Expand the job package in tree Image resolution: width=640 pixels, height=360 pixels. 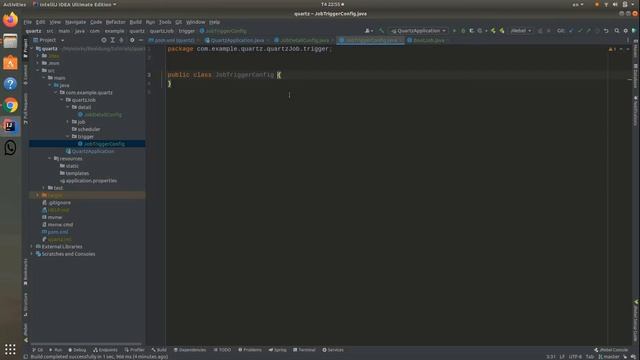[68, 122]
